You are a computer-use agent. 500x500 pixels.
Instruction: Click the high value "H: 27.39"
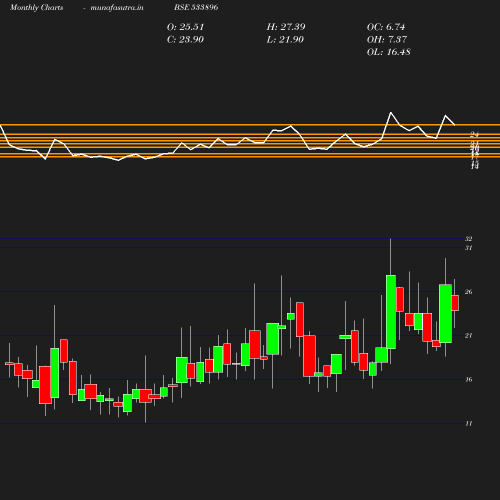tap(286, 27)
